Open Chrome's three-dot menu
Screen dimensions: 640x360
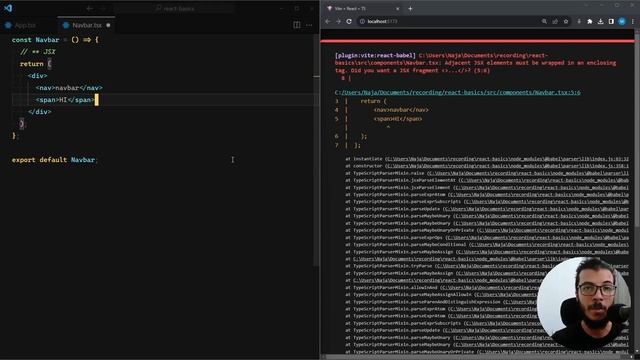coord(633,21)
